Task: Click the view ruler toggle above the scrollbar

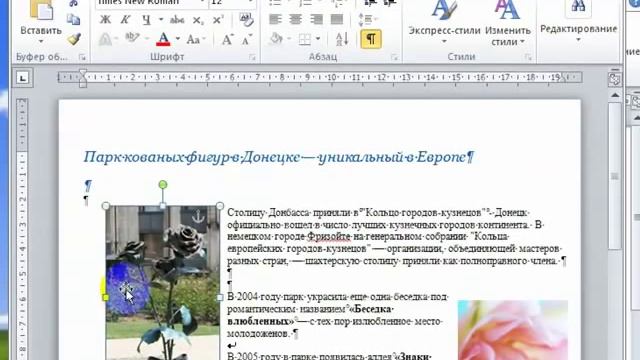Action: point(614,79)
